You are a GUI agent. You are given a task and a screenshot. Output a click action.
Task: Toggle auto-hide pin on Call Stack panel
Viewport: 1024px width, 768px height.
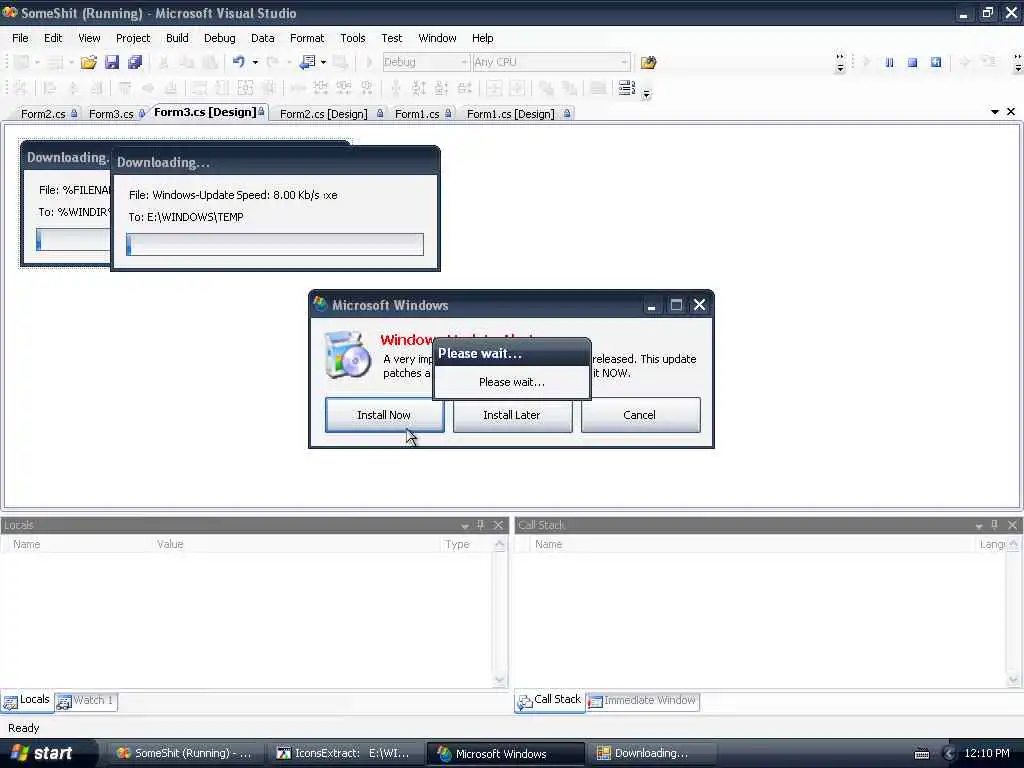994,525
